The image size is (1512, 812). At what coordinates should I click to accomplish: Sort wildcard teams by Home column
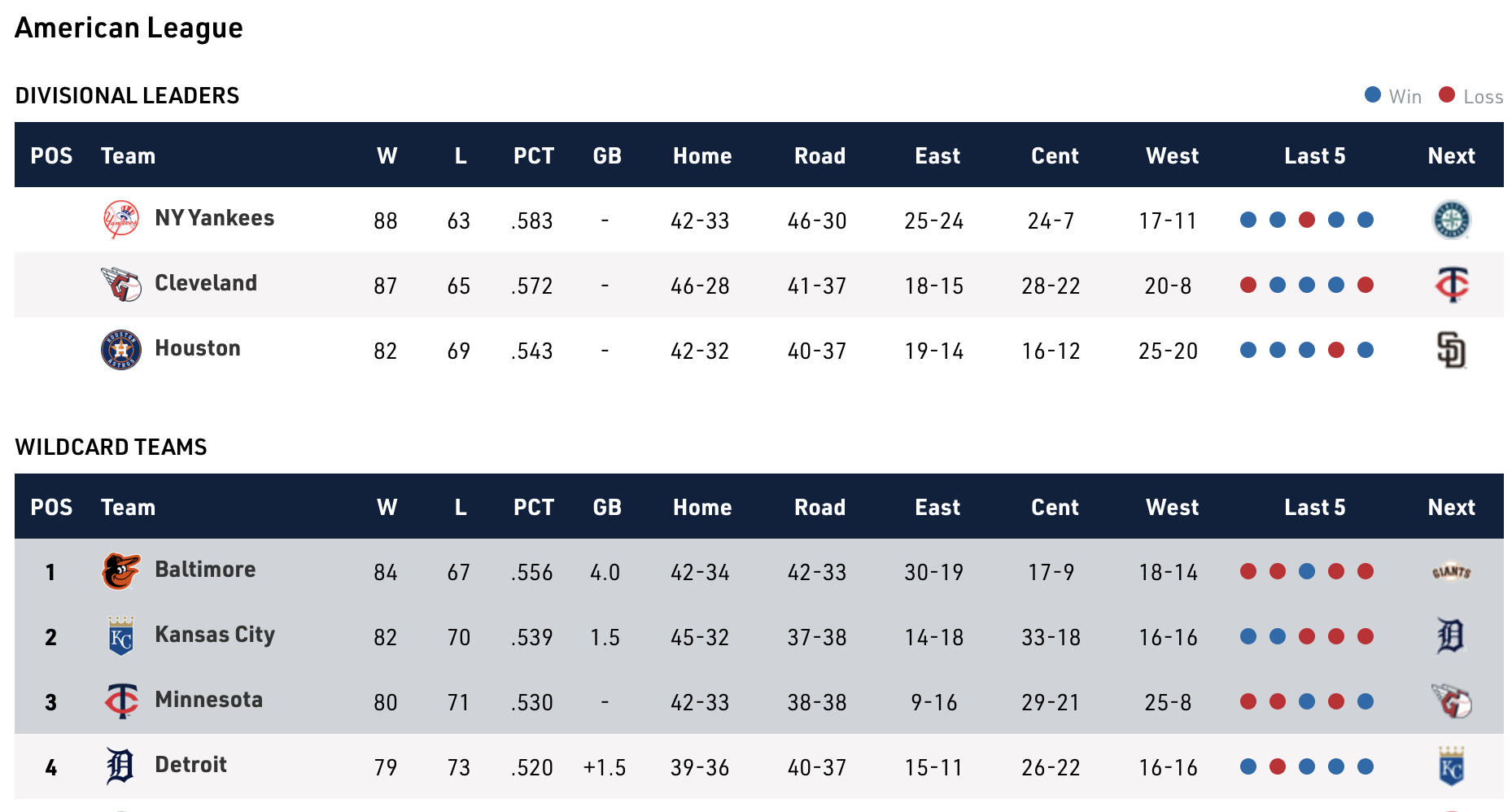pos(702,507)
